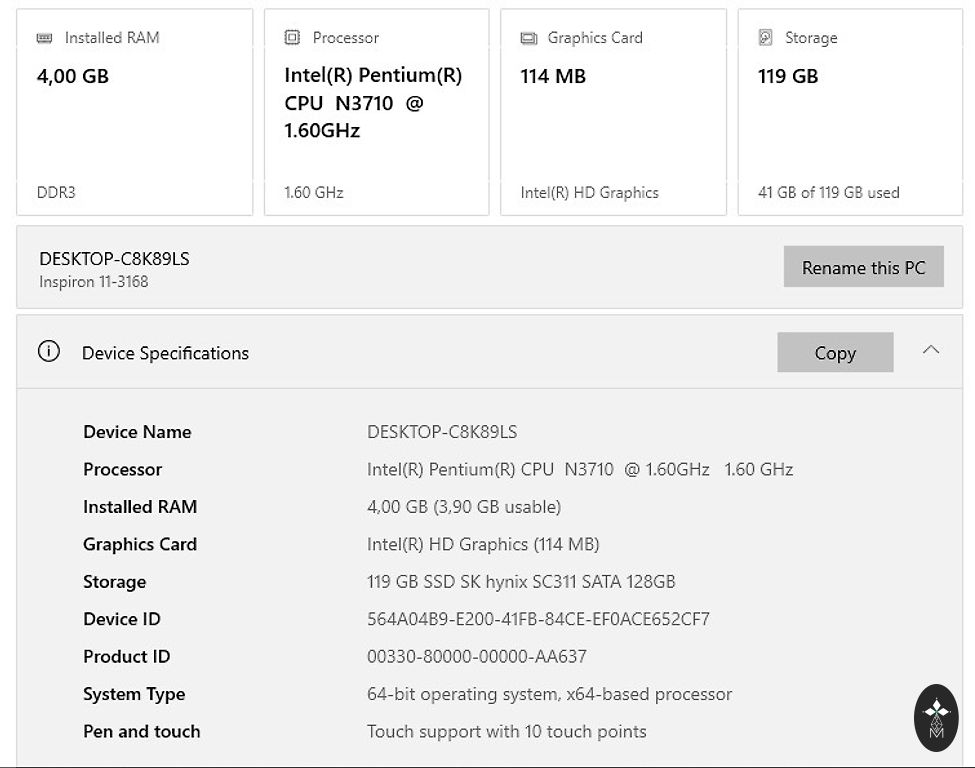Click the Pen and touch support value
Viewport: 975px width, 768px height.
point(506,732)
